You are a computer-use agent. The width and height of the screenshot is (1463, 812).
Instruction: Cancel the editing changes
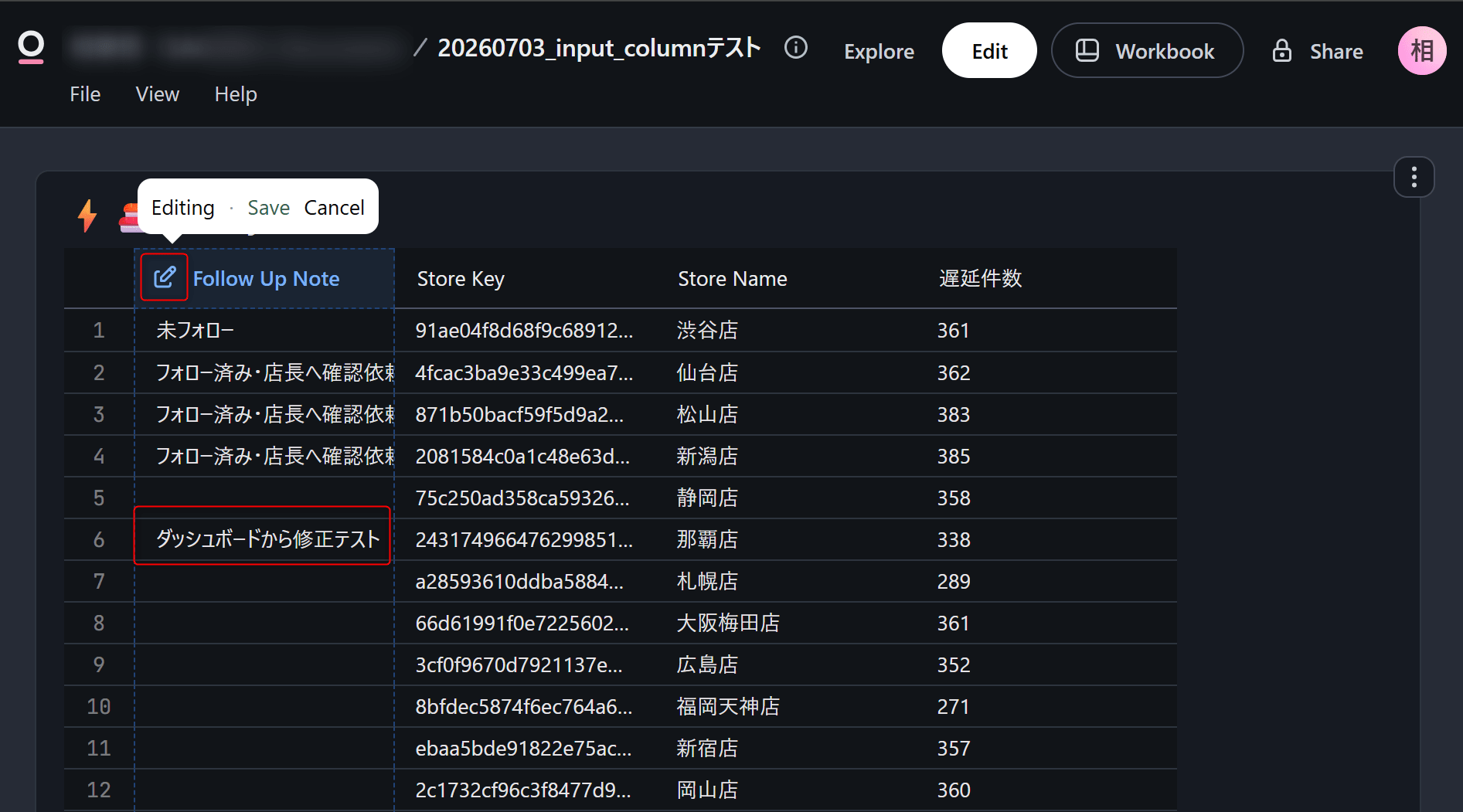[334, 208]
